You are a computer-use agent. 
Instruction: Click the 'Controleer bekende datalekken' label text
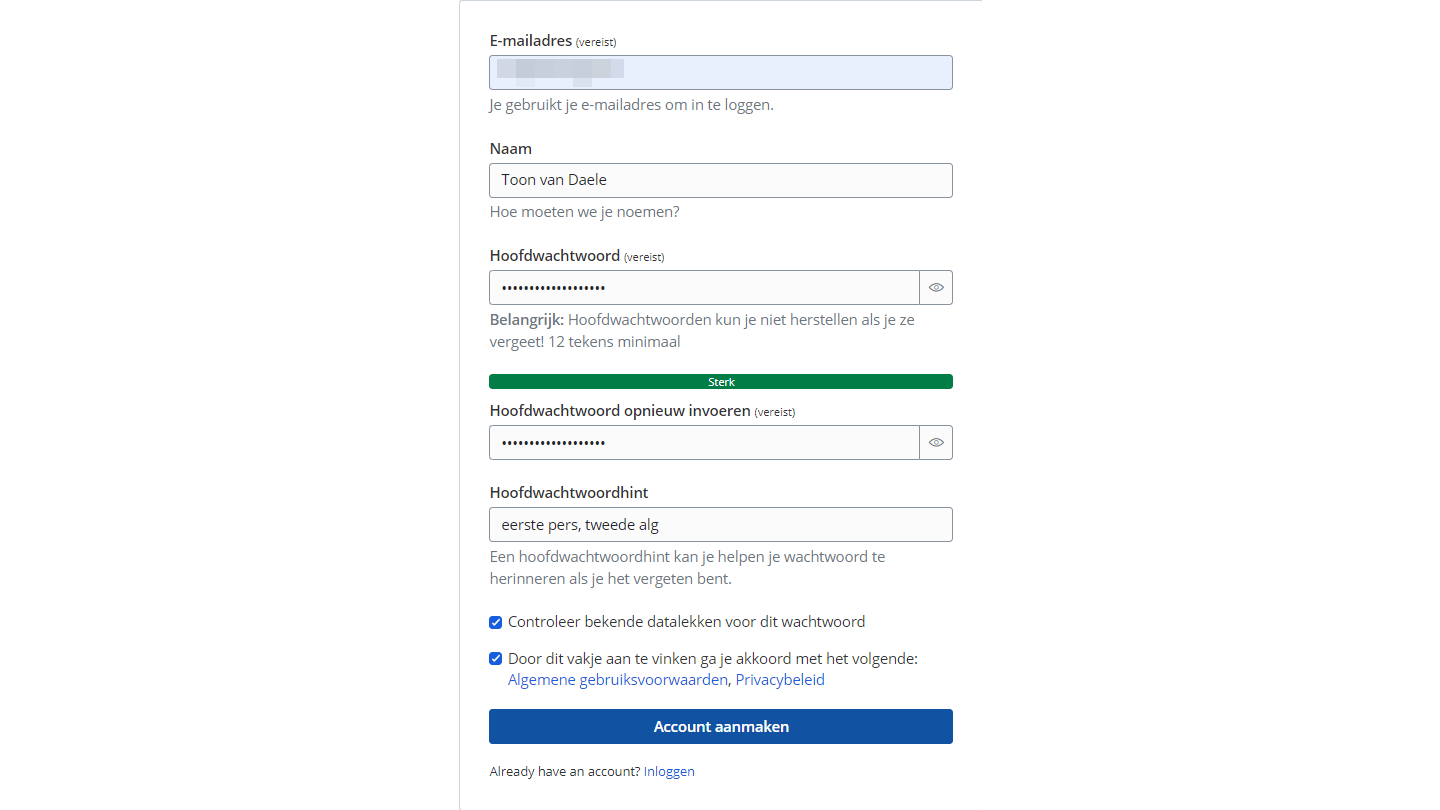686,622
